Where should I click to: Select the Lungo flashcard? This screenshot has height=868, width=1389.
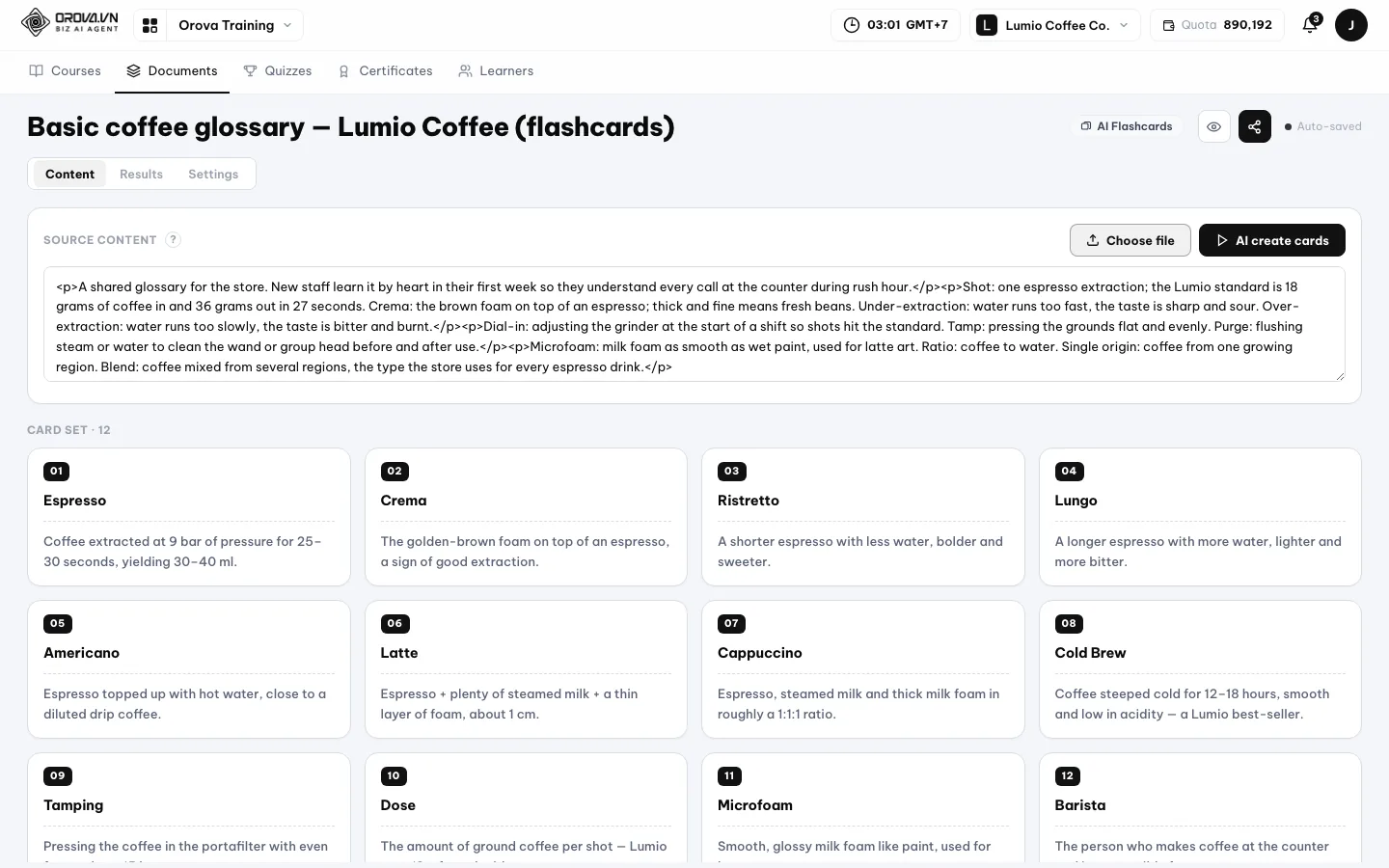1200,517
